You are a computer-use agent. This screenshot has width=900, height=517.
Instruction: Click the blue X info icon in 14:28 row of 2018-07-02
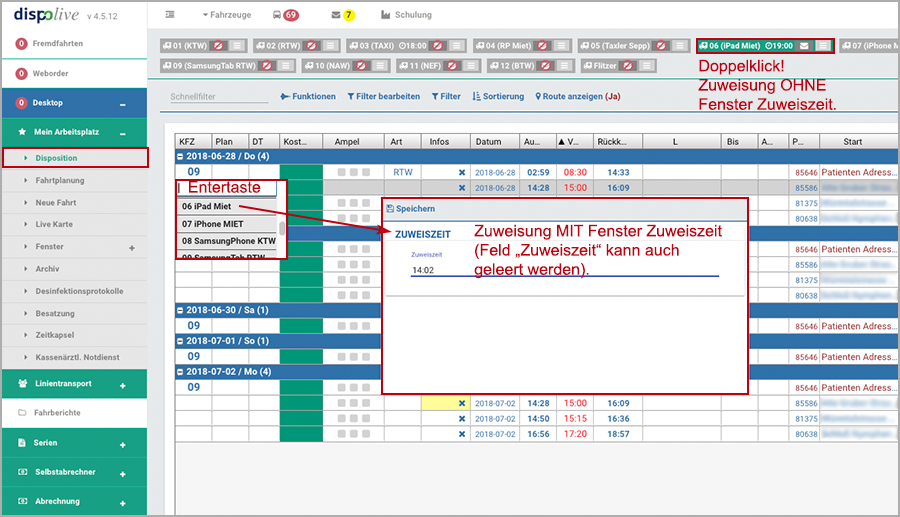(461, 403)
